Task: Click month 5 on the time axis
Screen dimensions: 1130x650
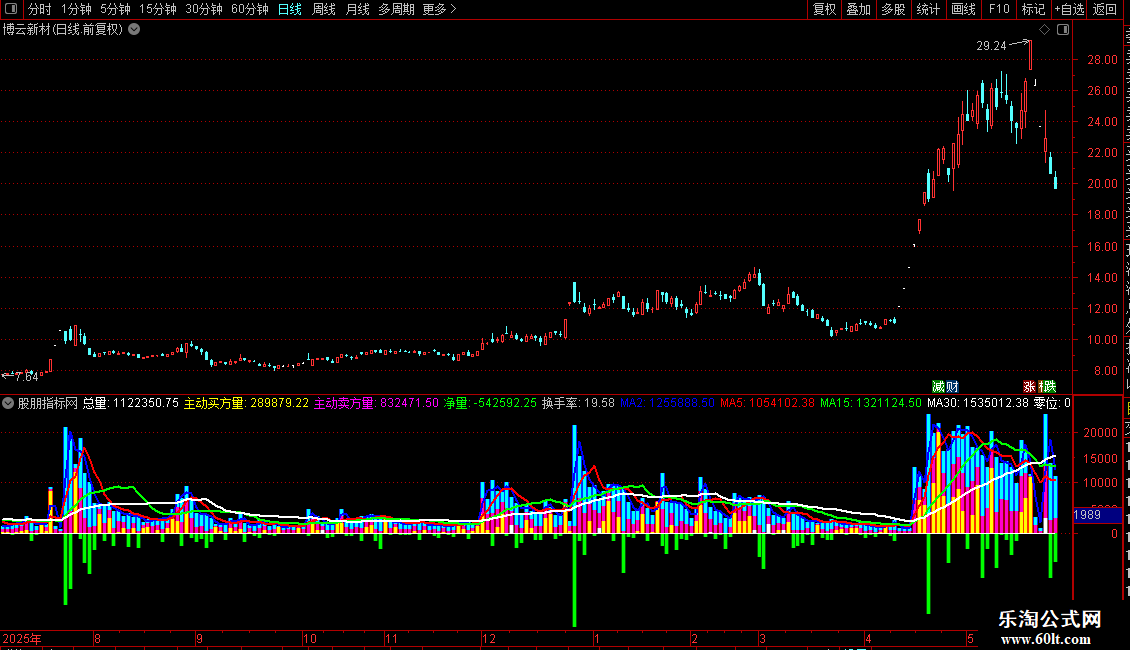Action: coord(970,639)
